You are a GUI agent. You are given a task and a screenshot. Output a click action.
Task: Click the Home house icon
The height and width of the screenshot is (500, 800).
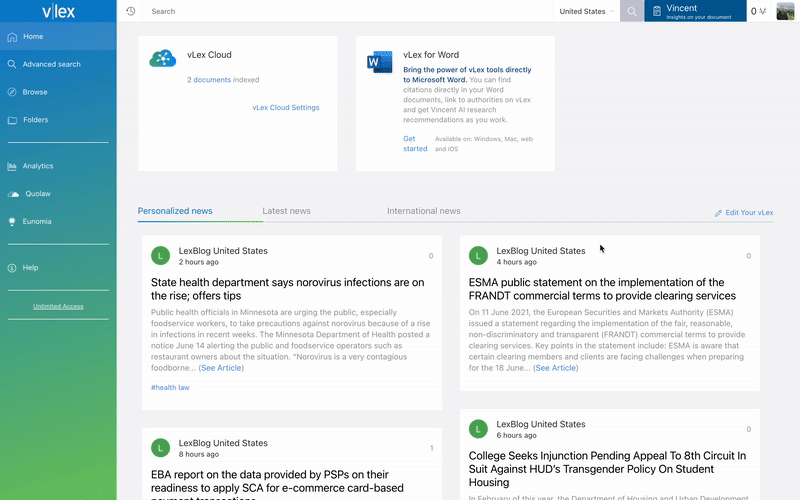pos(12,37)
